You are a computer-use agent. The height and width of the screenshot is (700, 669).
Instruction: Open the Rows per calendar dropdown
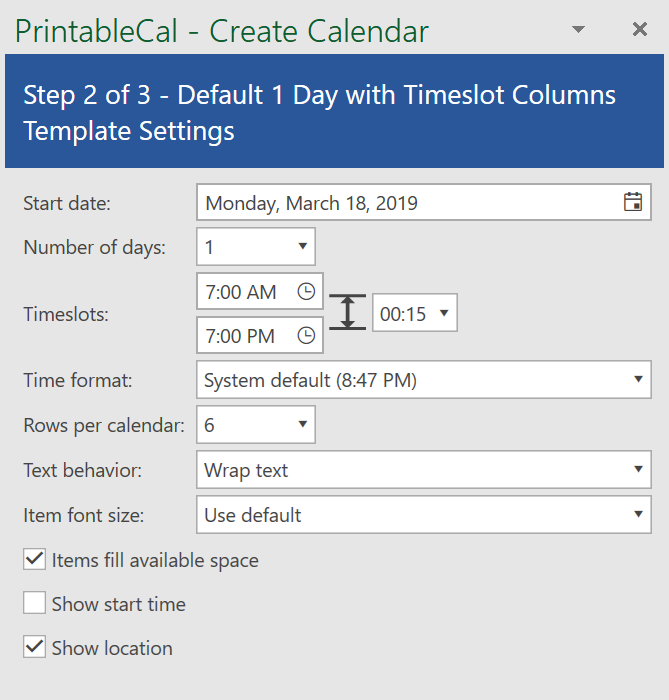point(302,425)
